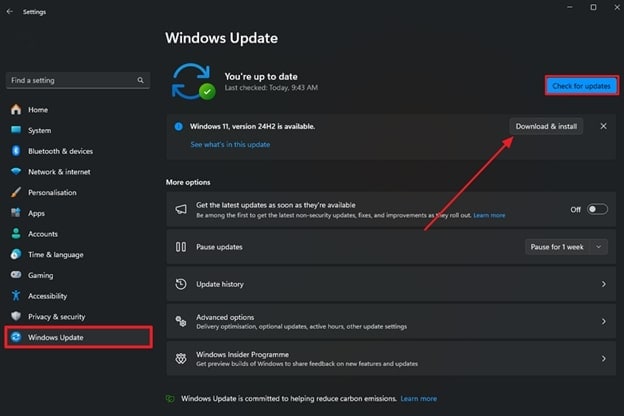This screenshot has height=416, width=624.
Task: Open Accessibility settings
Action: pos(78,296)
